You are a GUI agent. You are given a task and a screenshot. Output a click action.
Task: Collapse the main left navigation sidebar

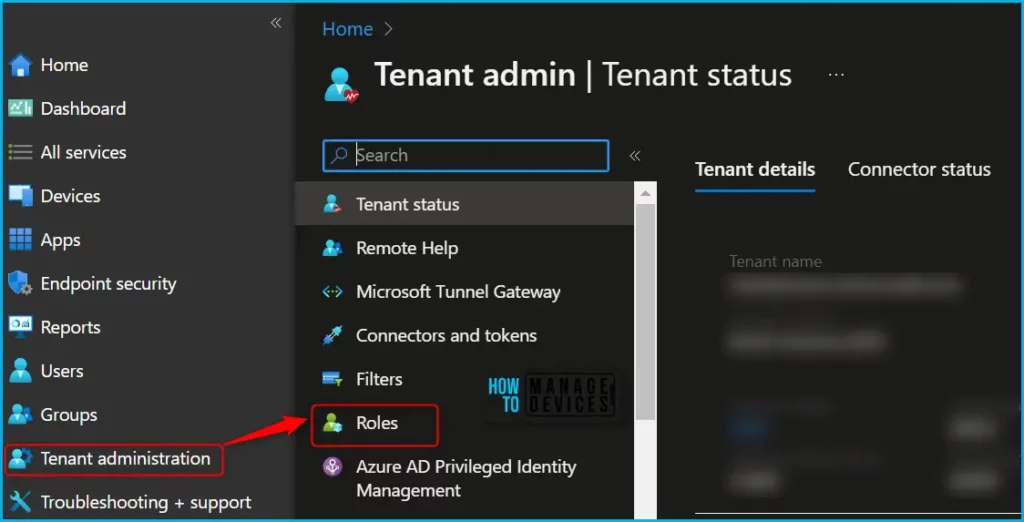coord(276,23)
